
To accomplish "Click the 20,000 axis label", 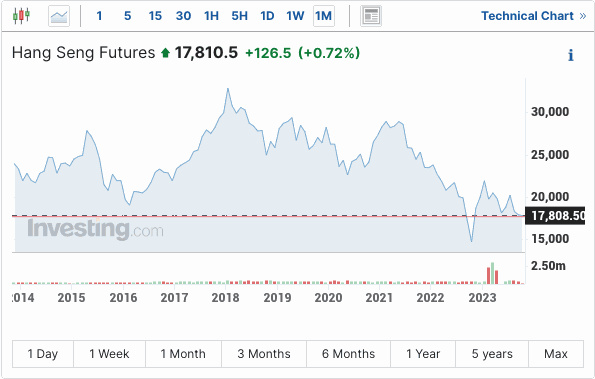I will pyautogui.click(x=550, y=197).
